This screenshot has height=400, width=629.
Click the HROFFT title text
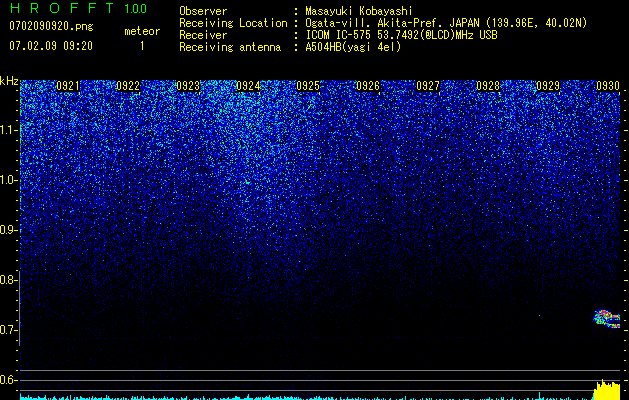[x=62, y=8]
